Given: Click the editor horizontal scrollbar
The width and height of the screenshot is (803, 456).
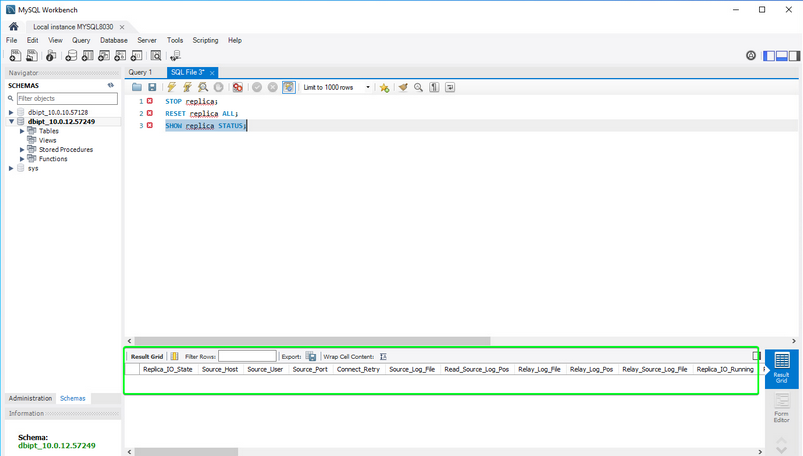Looking at the screenshot, I should pos(312,341).
